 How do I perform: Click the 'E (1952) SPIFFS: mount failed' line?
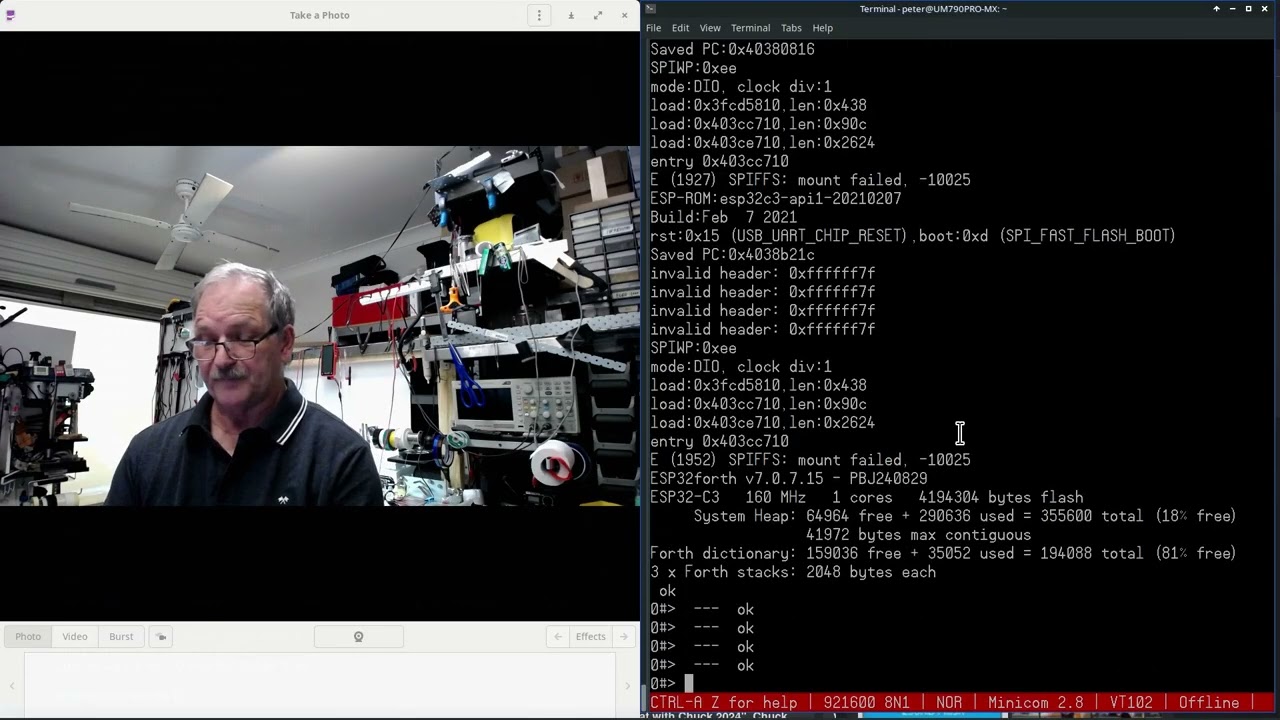point(810,460)
